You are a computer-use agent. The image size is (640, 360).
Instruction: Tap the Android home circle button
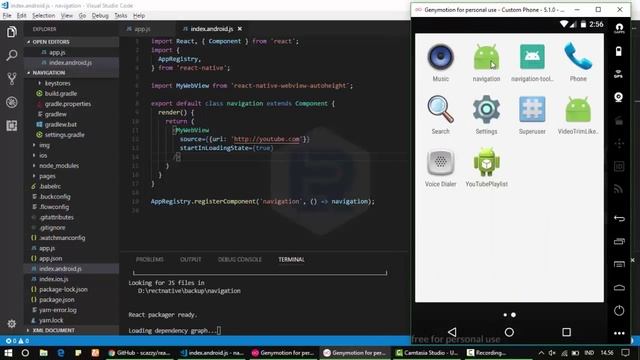pos(509,332)
